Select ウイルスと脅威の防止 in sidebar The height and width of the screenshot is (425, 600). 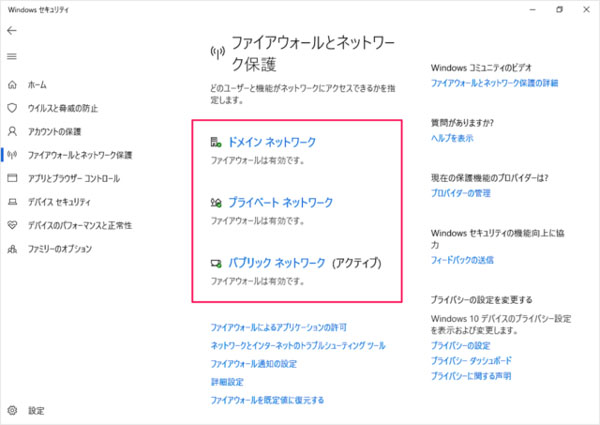click(63, 108)
